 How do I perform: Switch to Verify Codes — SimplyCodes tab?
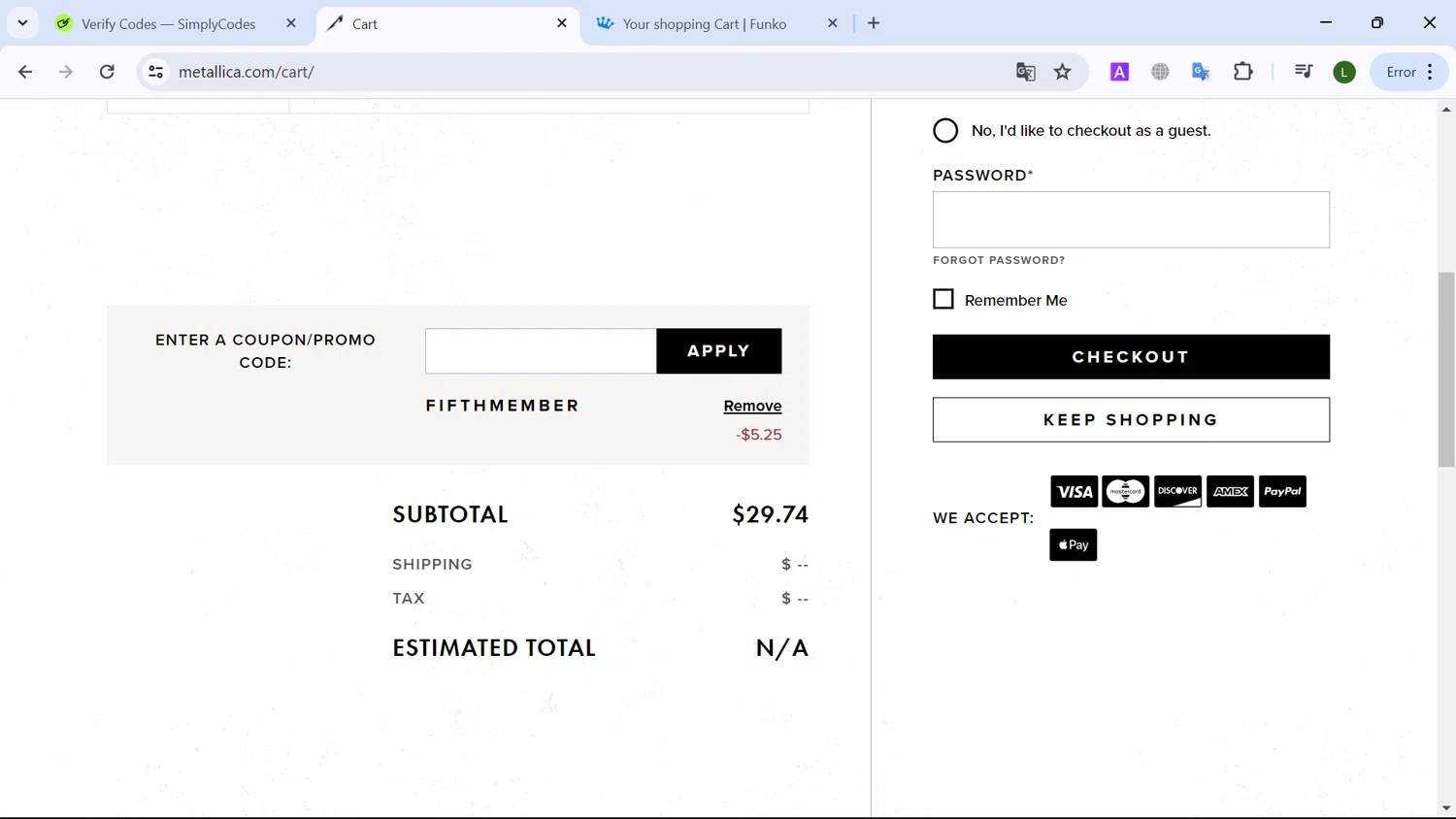coord(169,23)
